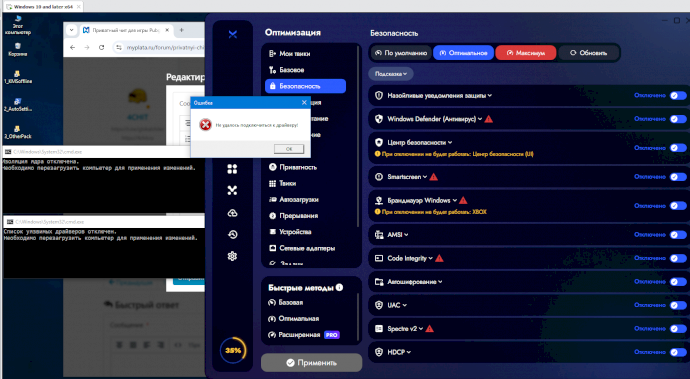Image resolution: width=690 pixels, height=379 pixels.
Task: Toggle the AMSI switch
Action: [x=678, y=235]
